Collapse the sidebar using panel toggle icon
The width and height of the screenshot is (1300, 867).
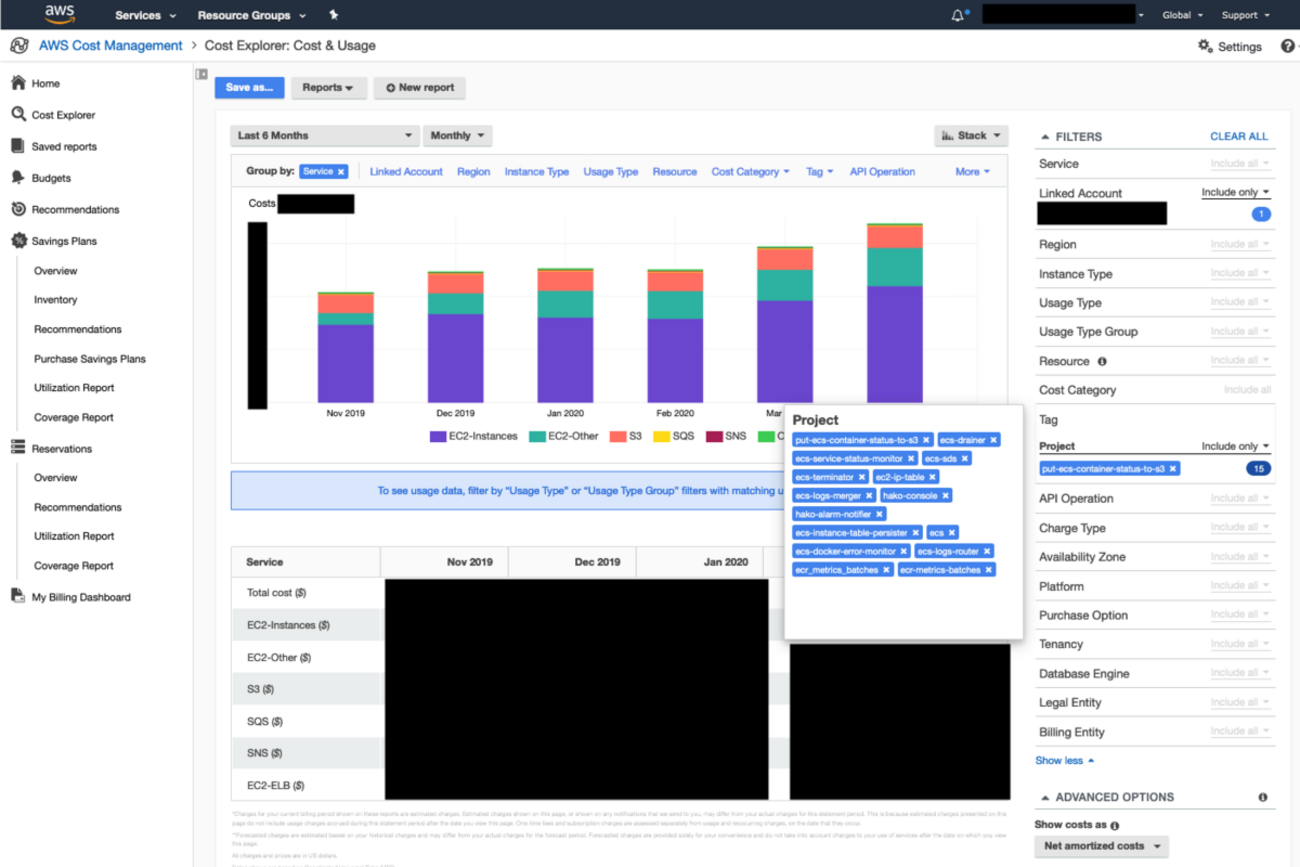pos(201,74)
